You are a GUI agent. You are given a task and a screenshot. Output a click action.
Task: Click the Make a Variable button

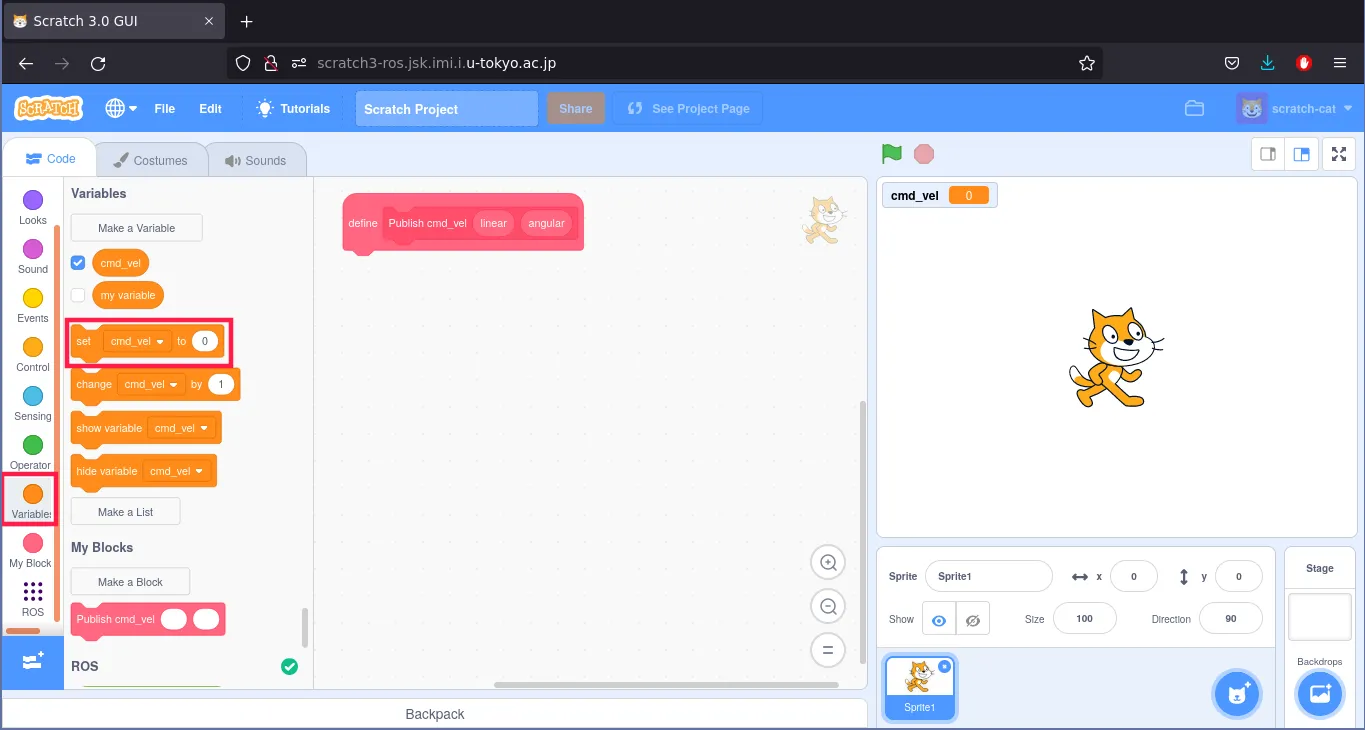click(136, 228)
